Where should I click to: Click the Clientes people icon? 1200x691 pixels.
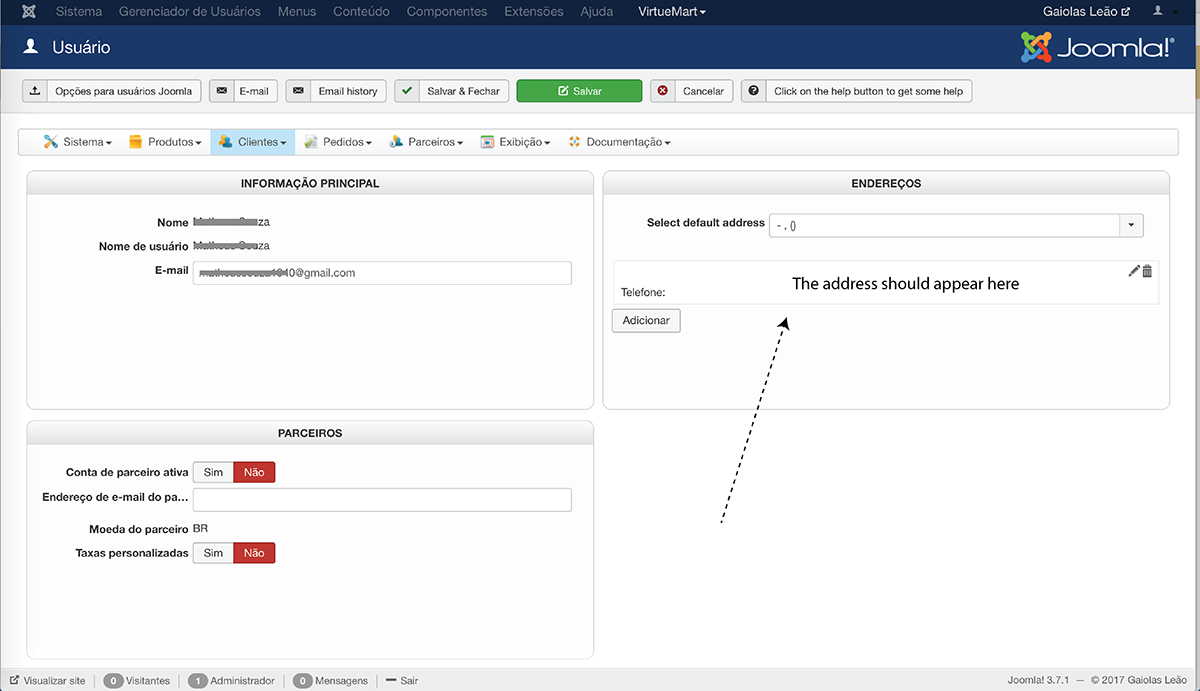[225, 142]
